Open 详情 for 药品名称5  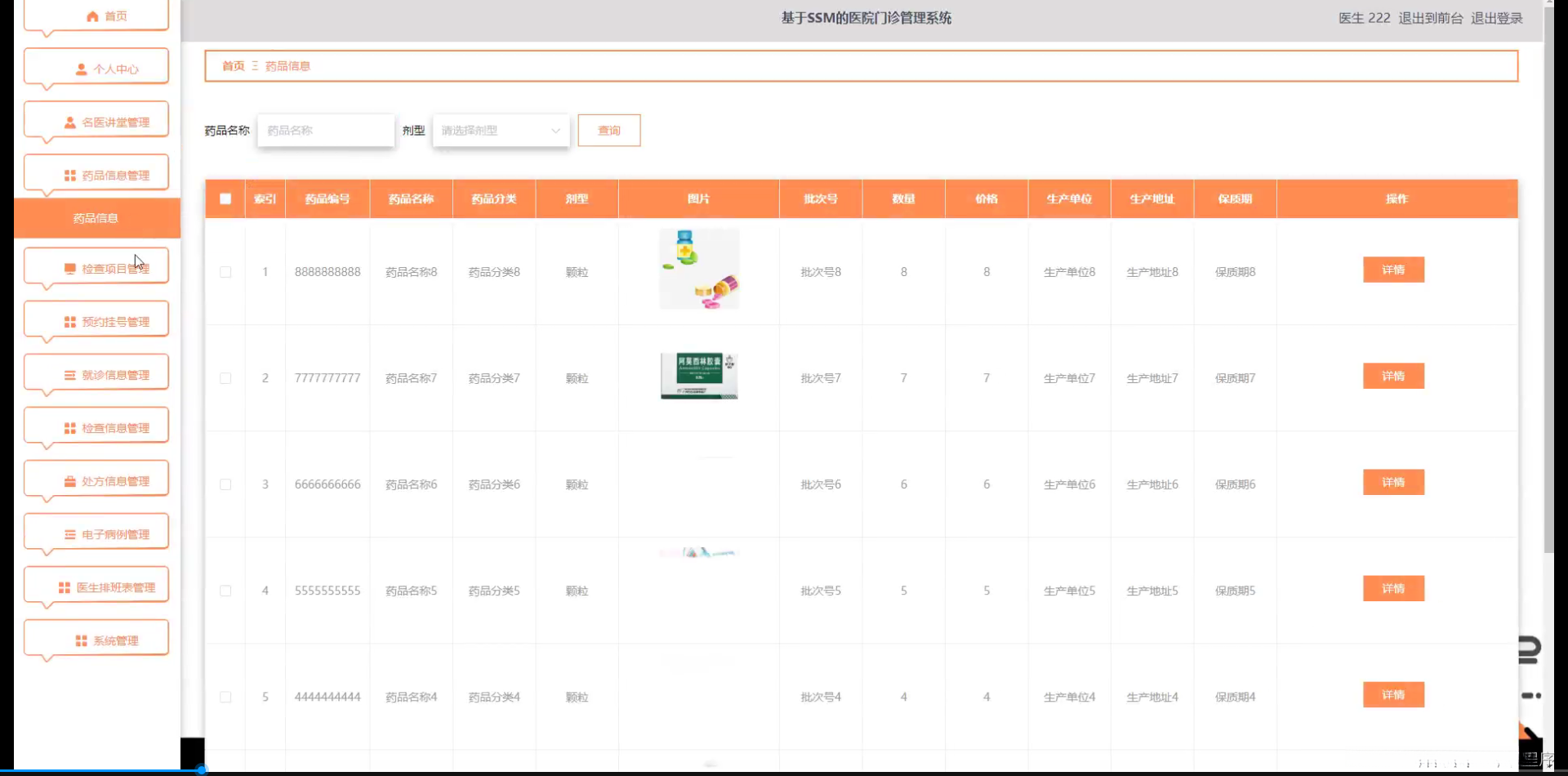coord(1393,588)
